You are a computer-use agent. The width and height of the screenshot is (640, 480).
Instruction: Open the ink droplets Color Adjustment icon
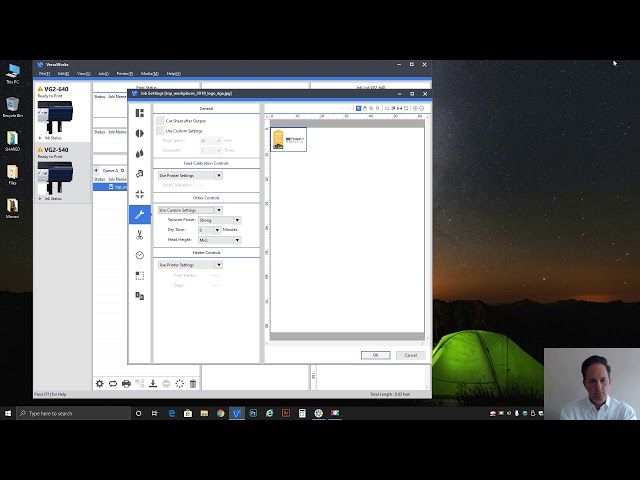140,154
